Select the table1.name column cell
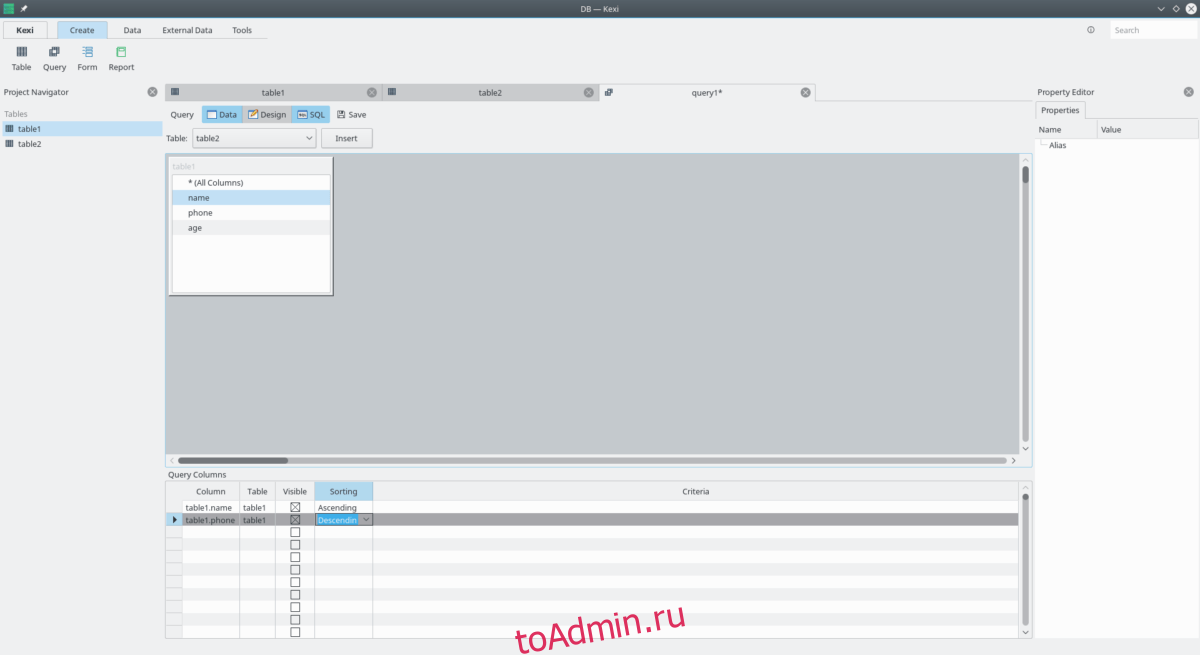This screenshot has height=655, width=1200. [211, 507]
